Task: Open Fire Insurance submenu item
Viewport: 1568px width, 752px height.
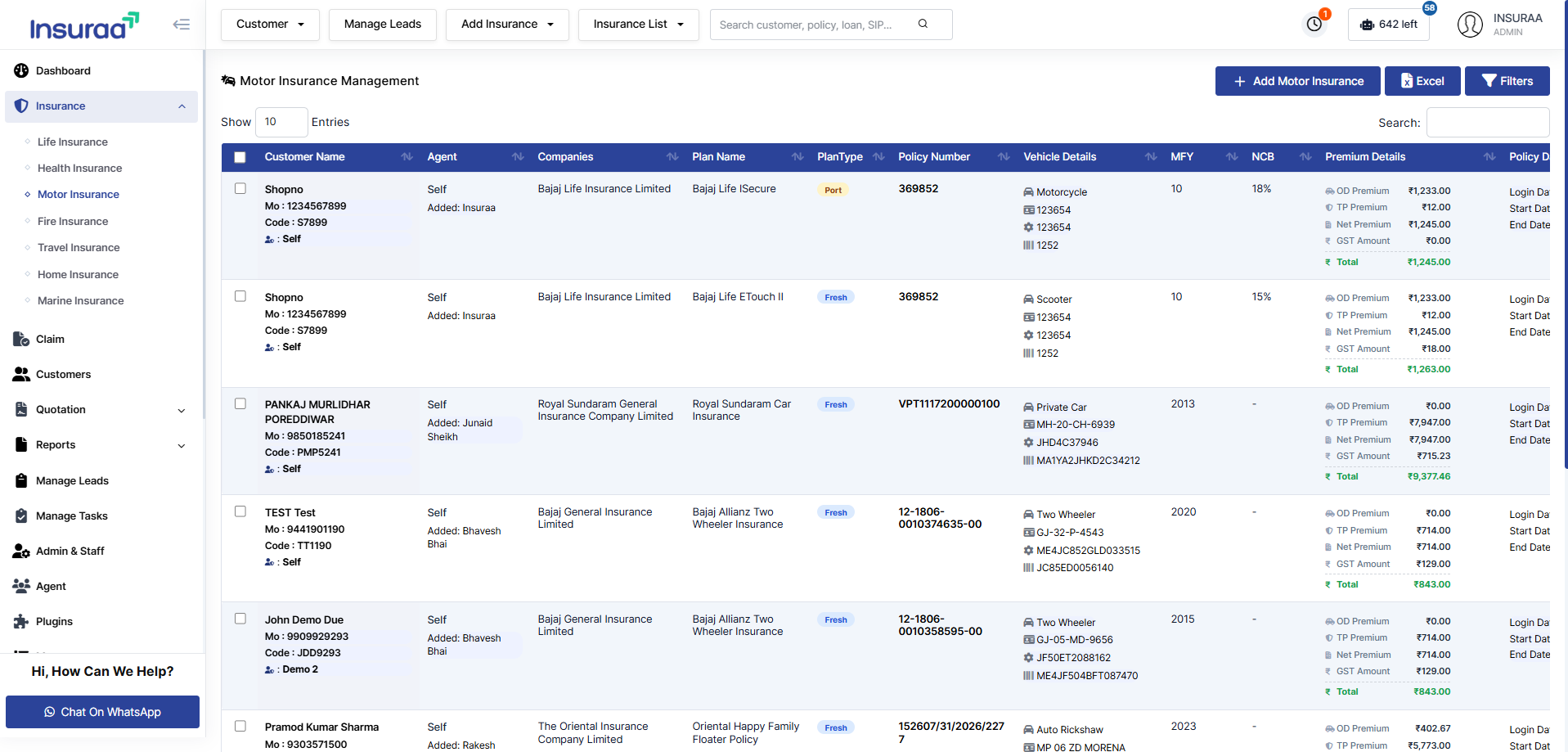Action: pyautogui.click(x=72, y=221)
